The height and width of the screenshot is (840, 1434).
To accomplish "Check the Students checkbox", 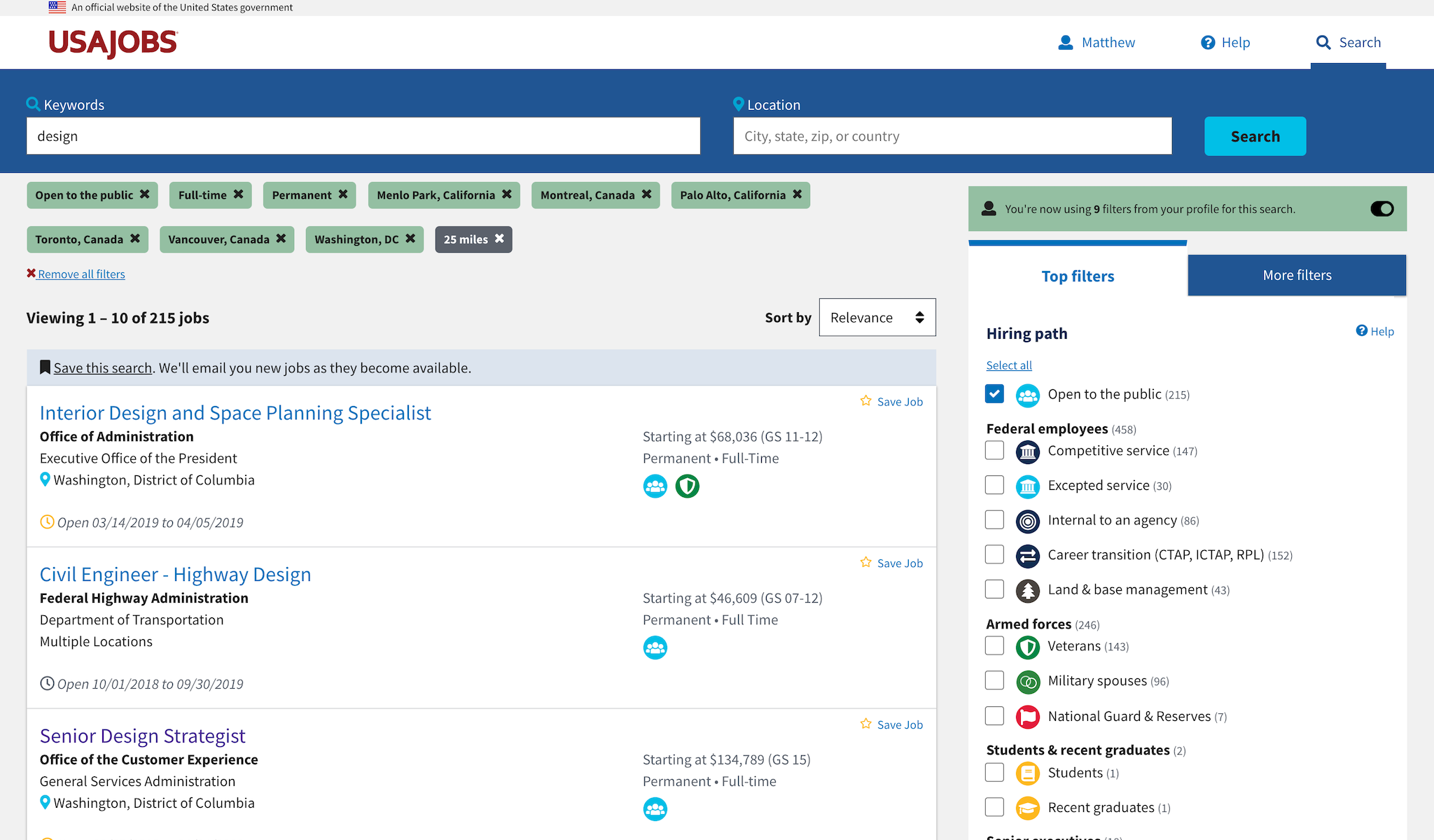I will (994, 772).
